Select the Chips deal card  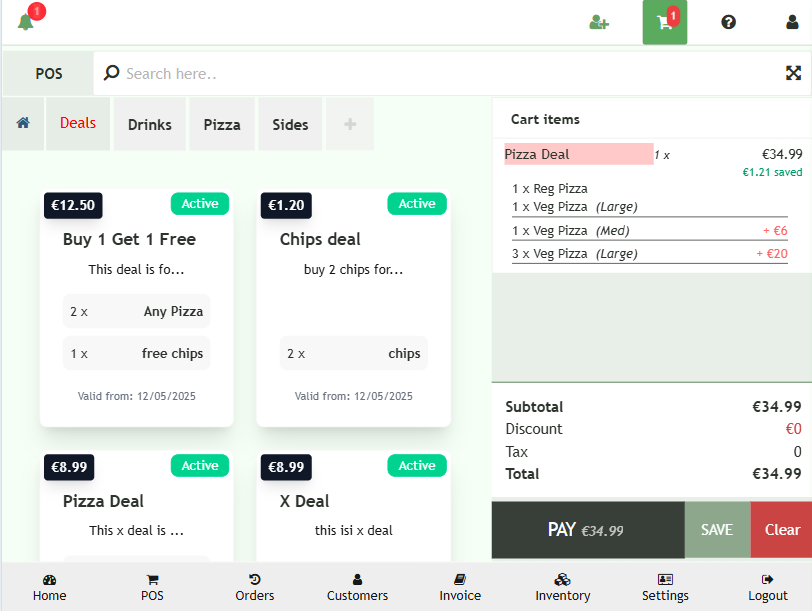[353, 308]
